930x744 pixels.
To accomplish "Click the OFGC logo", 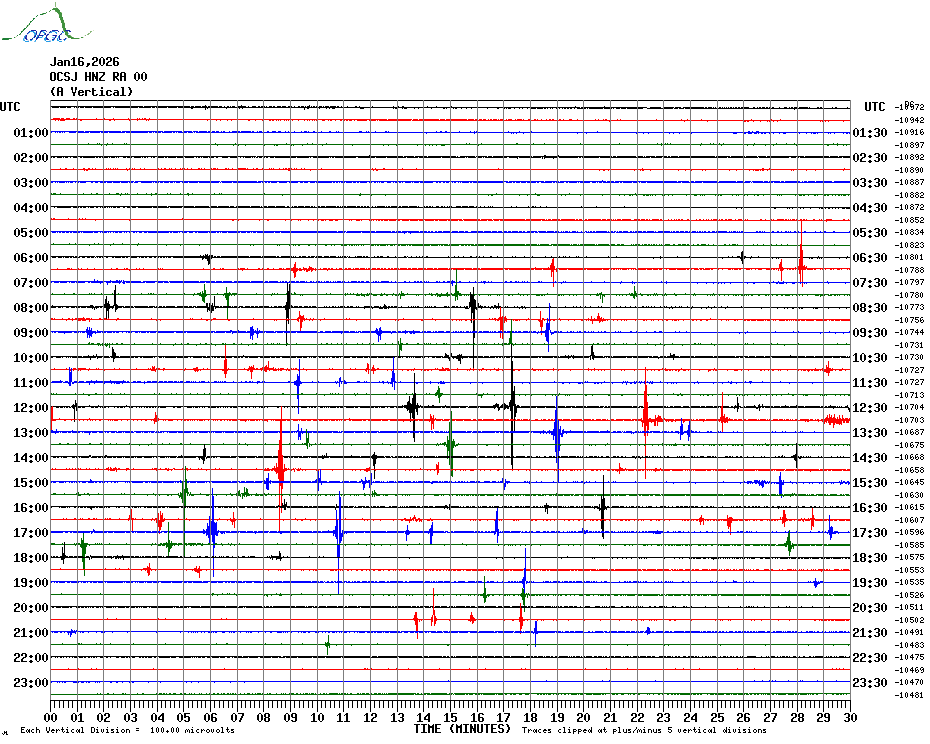I will pyautogui.click(x=46, y=24).
